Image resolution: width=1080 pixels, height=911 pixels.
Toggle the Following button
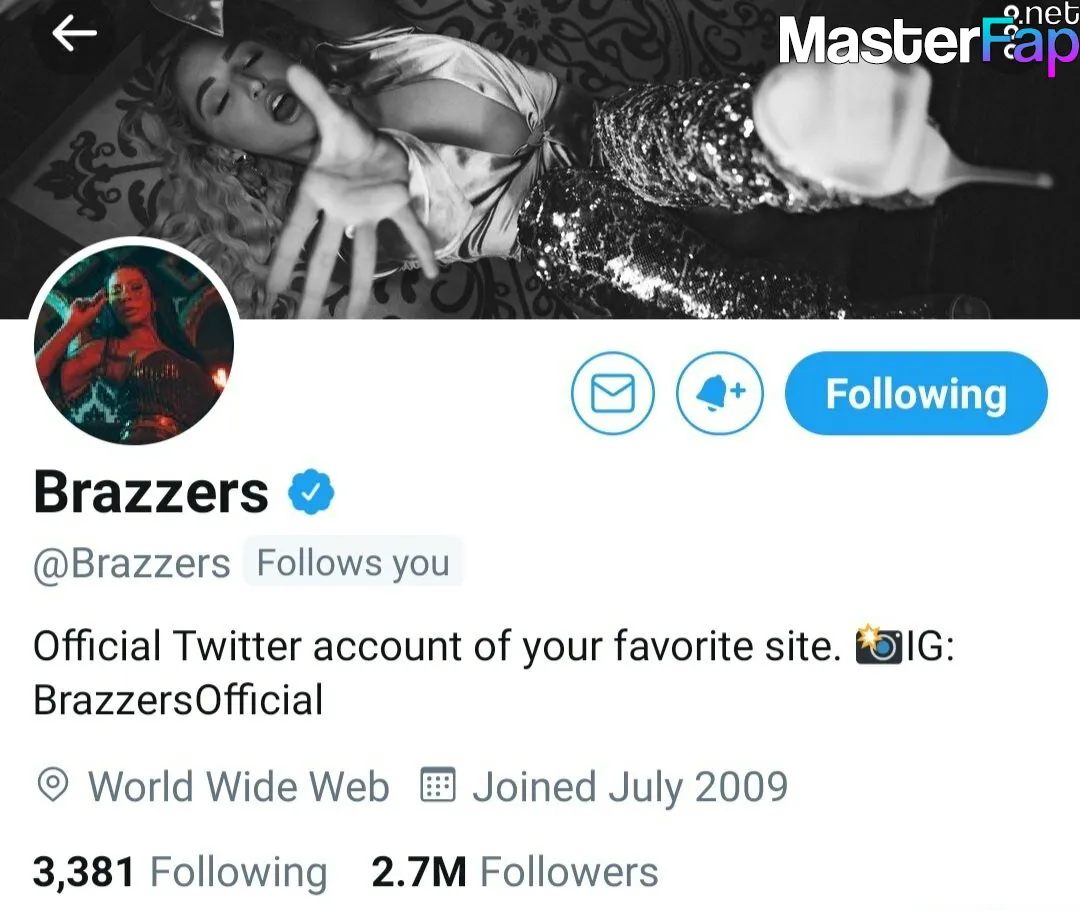tap(916, 393)
